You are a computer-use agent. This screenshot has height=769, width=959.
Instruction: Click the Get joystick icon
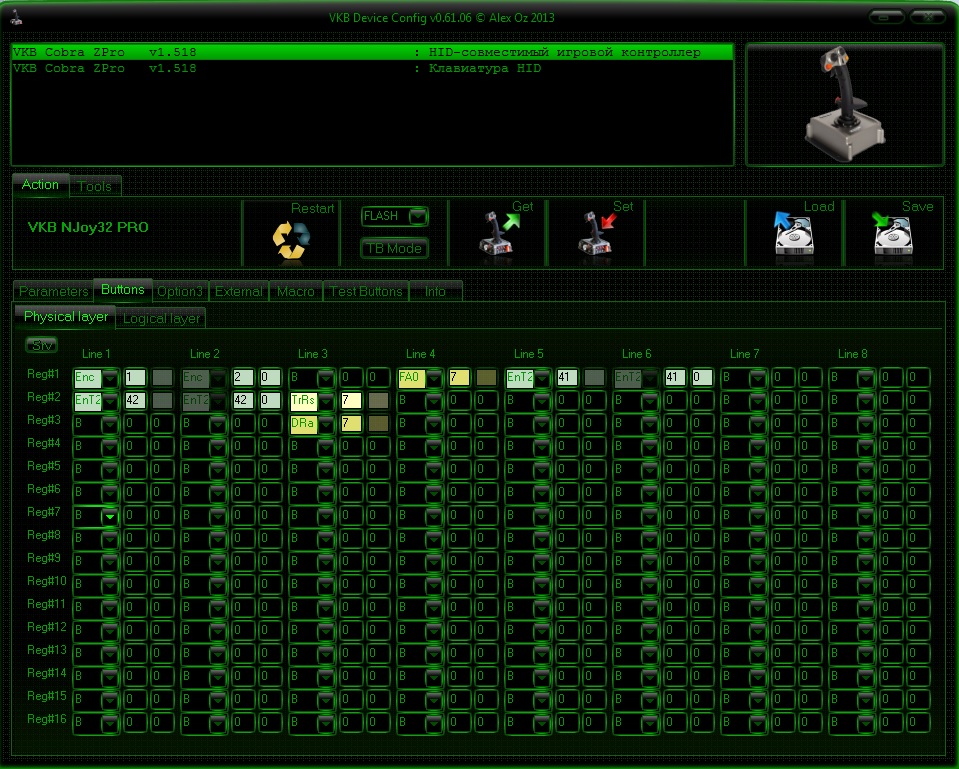point(498,234)
